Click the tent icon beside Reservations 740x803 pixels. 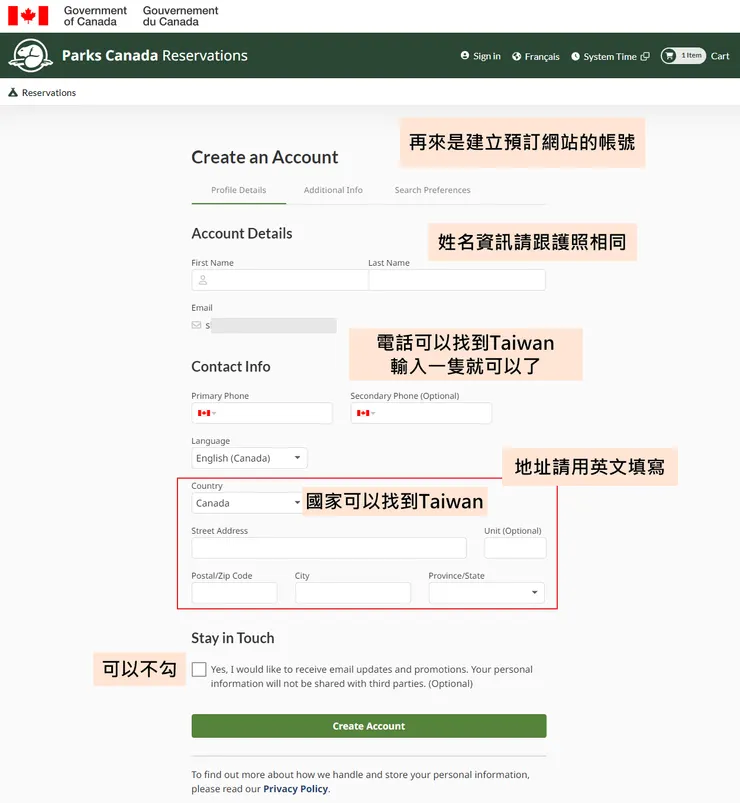tap(13, 92)
